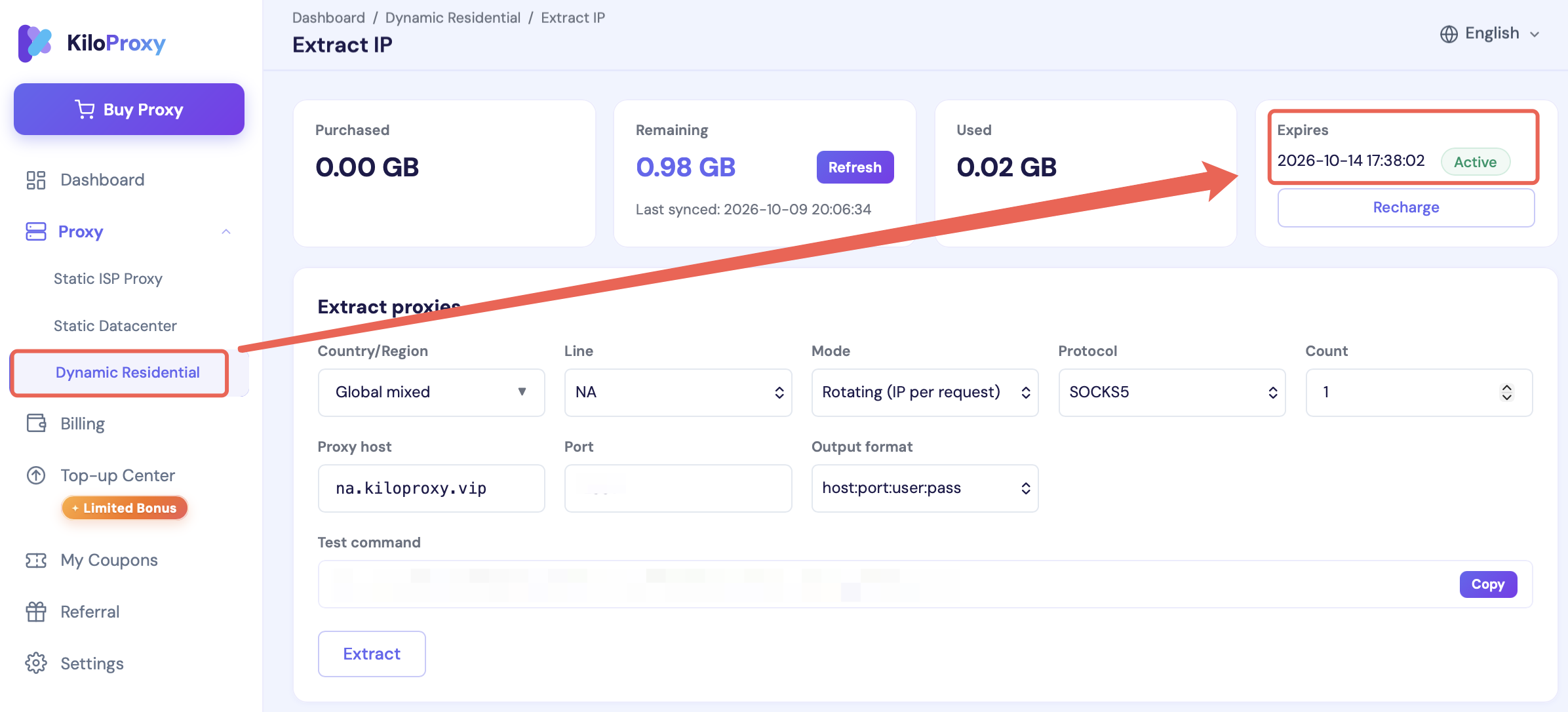Click the Limited Bonus badge
The width and height of the screenshot is (1568, 712).
125,508
